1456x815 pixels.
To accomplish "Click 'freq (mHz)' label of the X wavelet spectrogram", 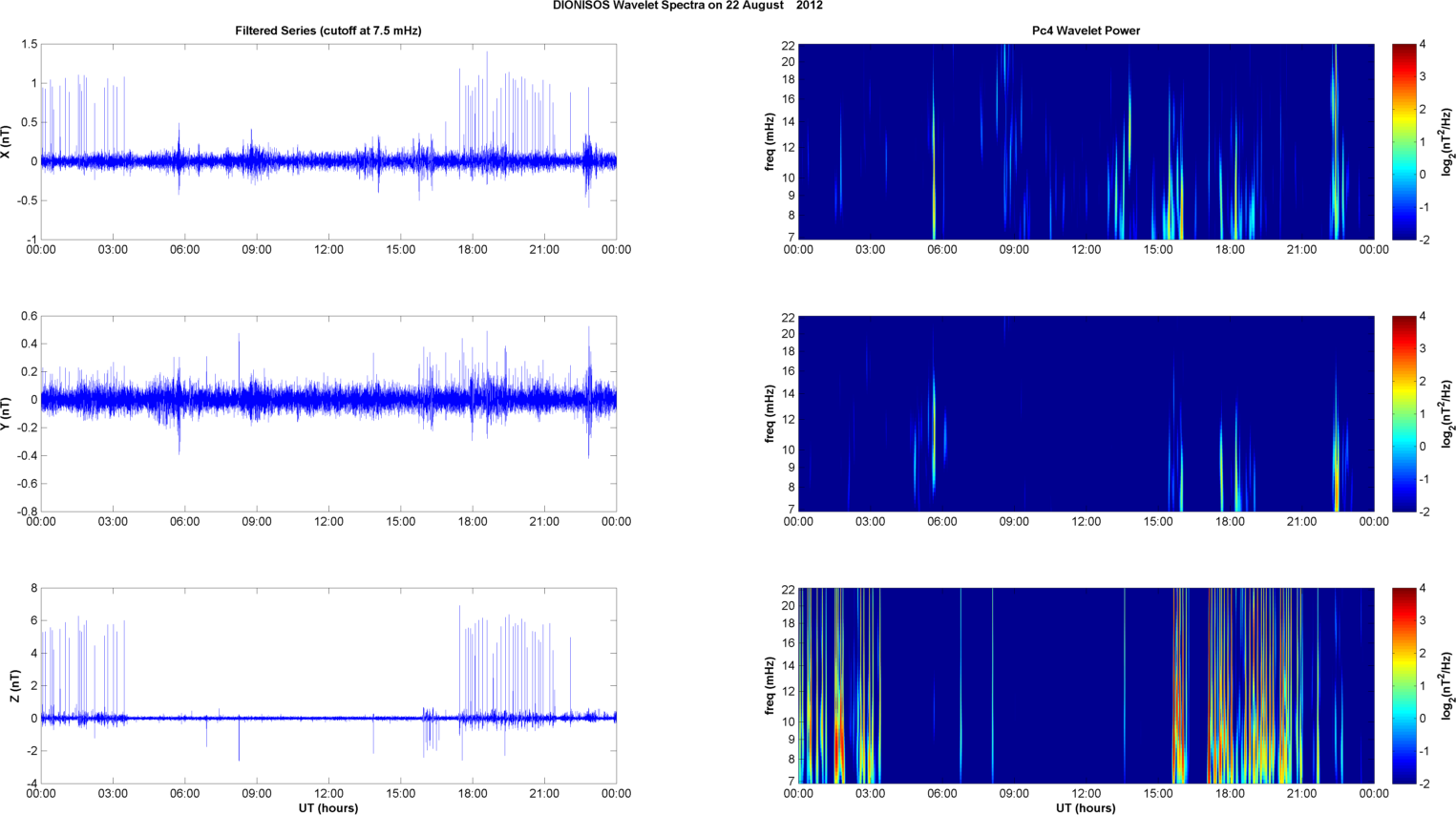I will [770, 142].
